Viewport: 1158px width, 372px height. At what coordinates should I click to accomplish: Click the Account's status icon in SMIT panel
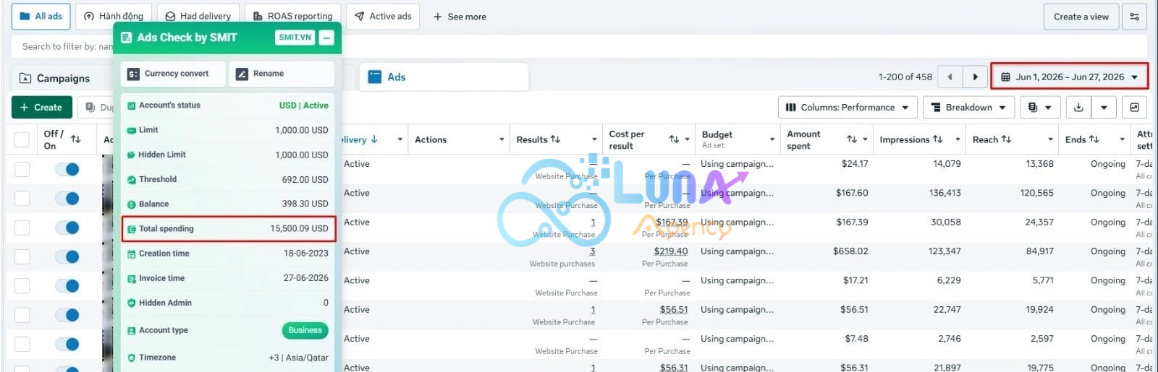(x=131, y=106)
